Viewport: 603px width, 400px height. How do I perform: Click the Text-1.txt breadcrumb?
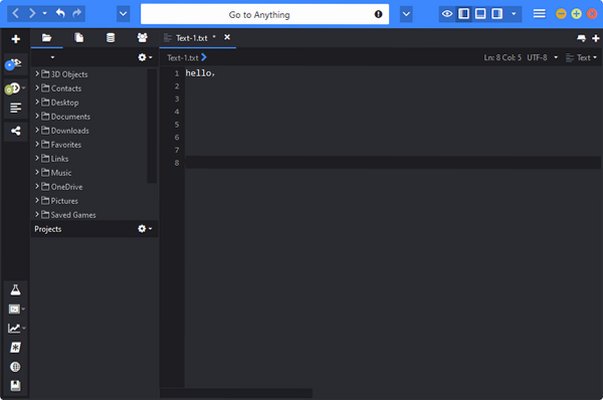click(x=183, y=58)
